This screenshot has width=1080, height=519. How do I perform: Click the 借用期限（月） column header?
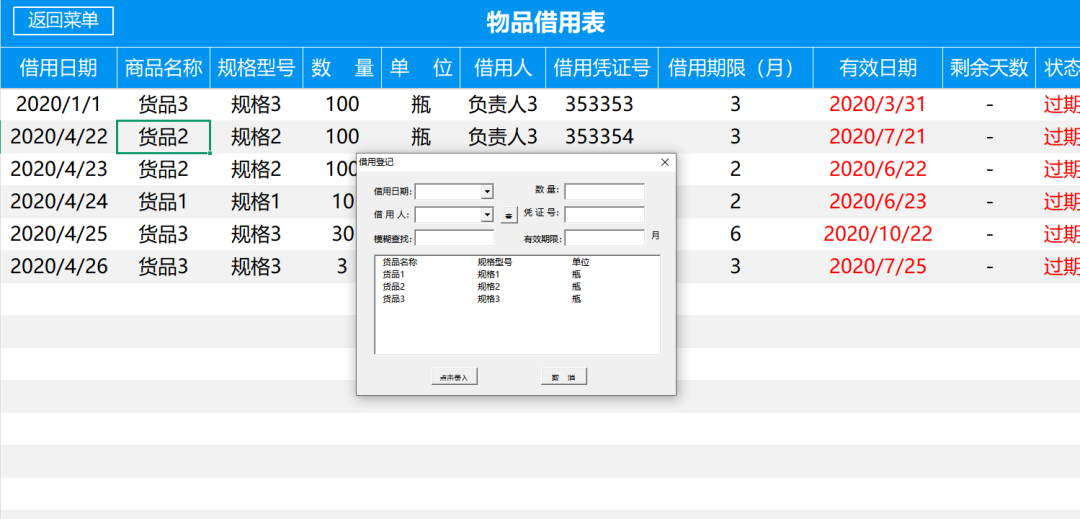736,68
